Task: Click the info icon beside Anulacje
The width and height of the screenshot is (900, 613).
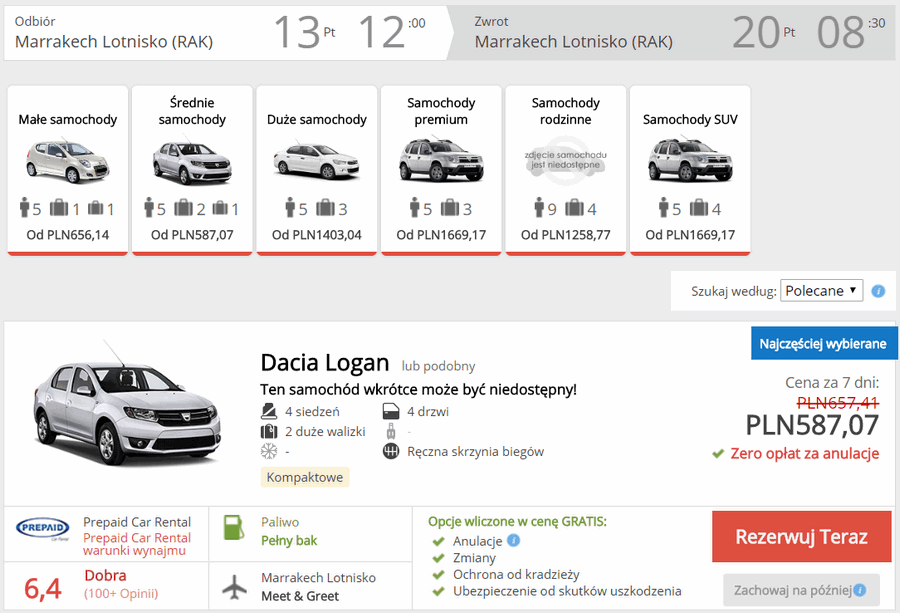Action: (513, 541)
